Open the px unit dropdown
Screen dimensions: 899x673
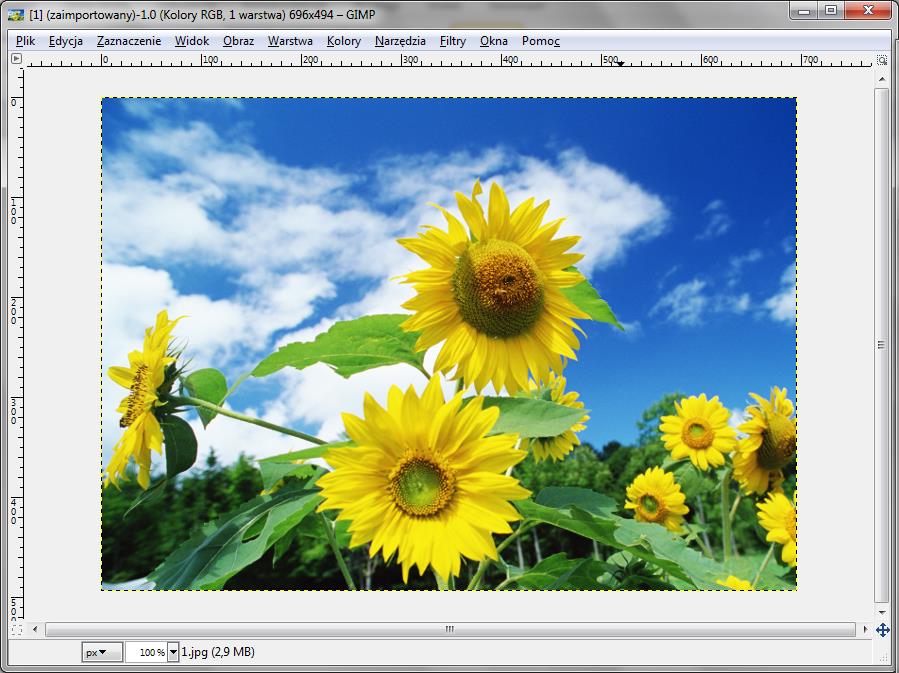(x=101, y=652)
